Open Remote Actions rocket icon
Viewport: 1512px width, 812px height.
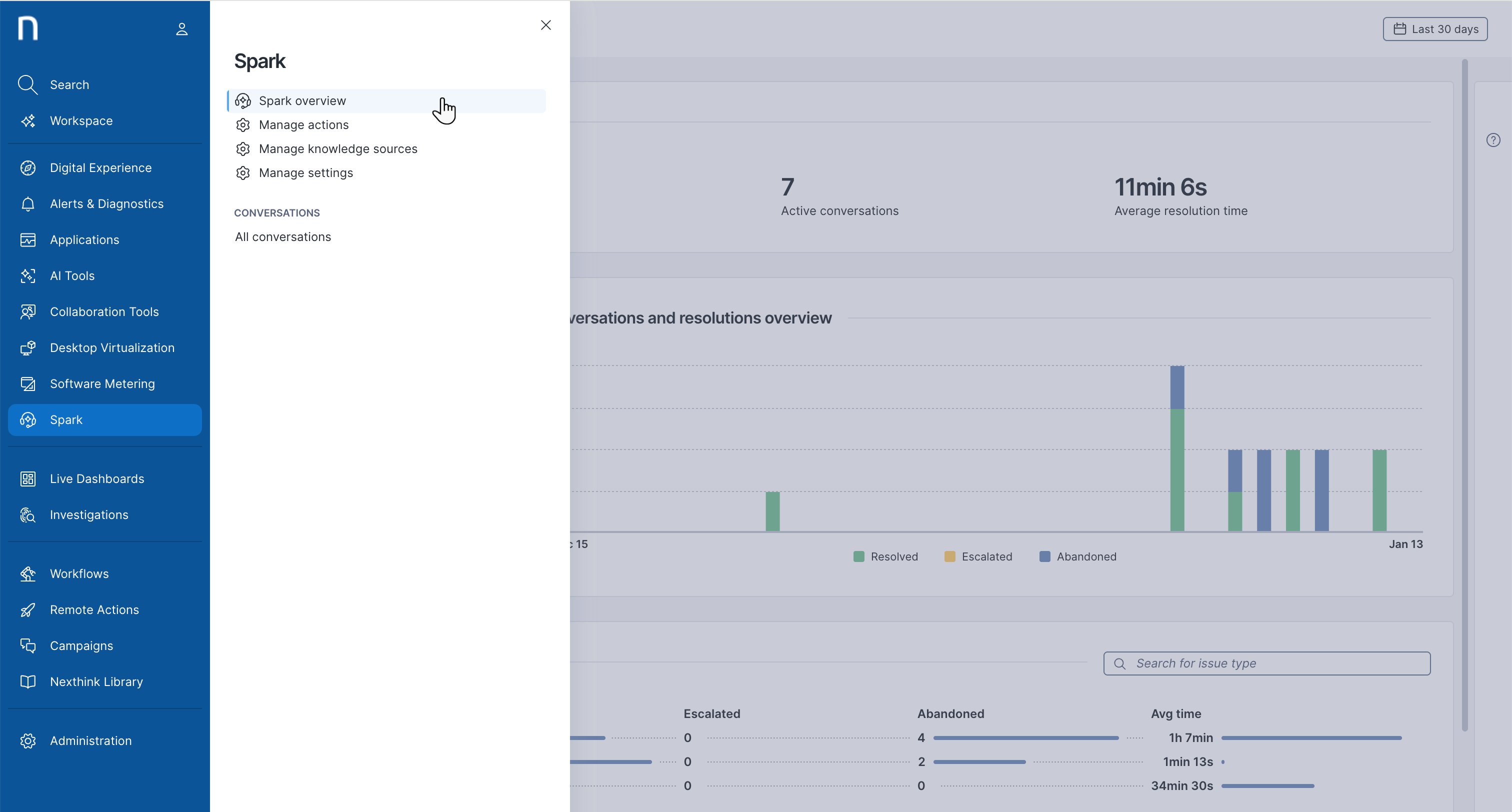pos(27,610)
